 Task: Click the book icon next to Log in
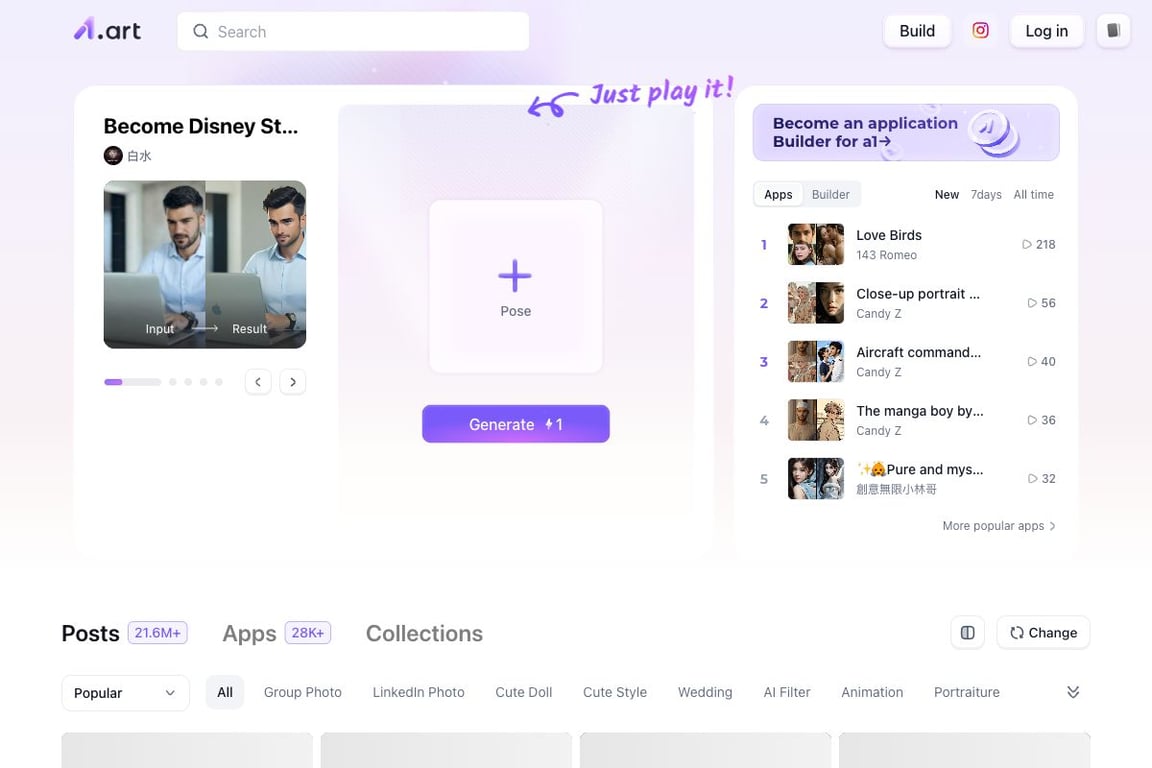point(1113,31)
